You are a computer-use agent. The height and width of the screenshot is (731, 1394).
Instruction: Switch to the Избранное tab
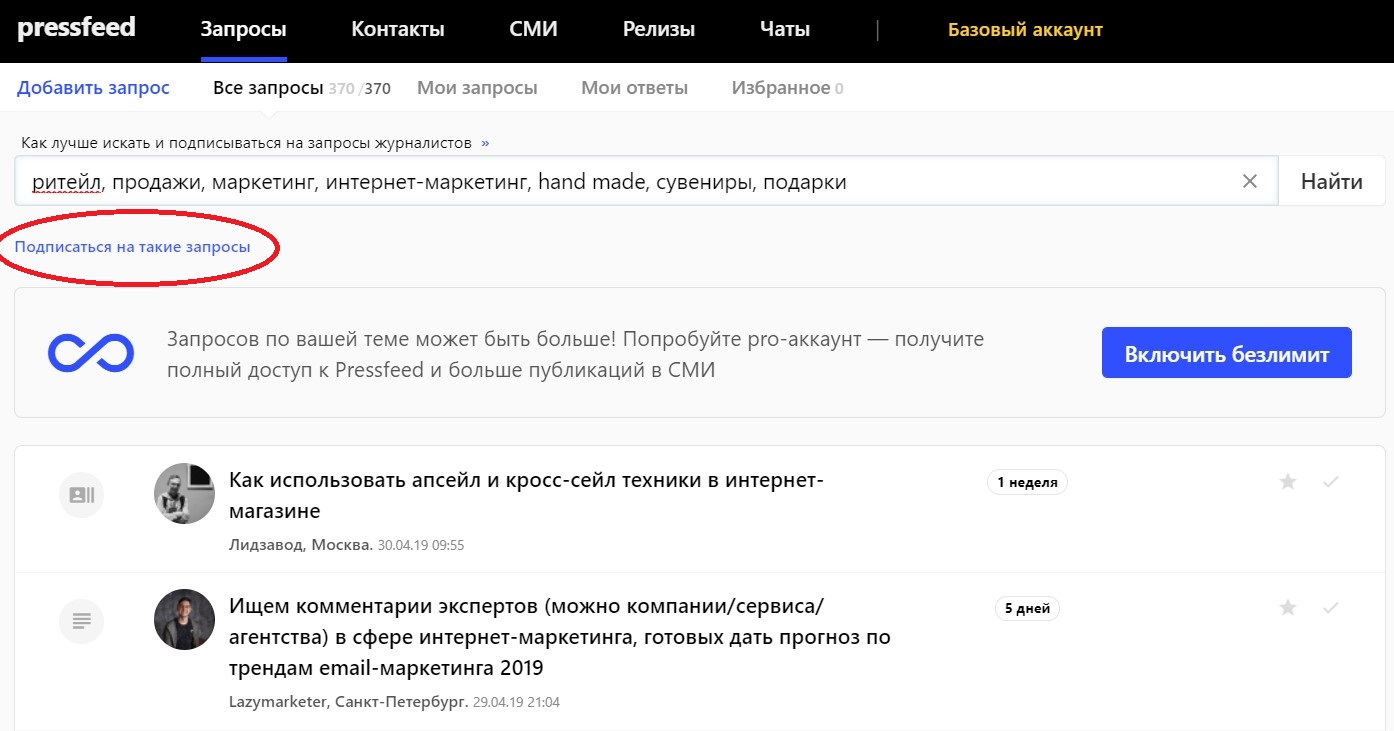click(780, 88)
